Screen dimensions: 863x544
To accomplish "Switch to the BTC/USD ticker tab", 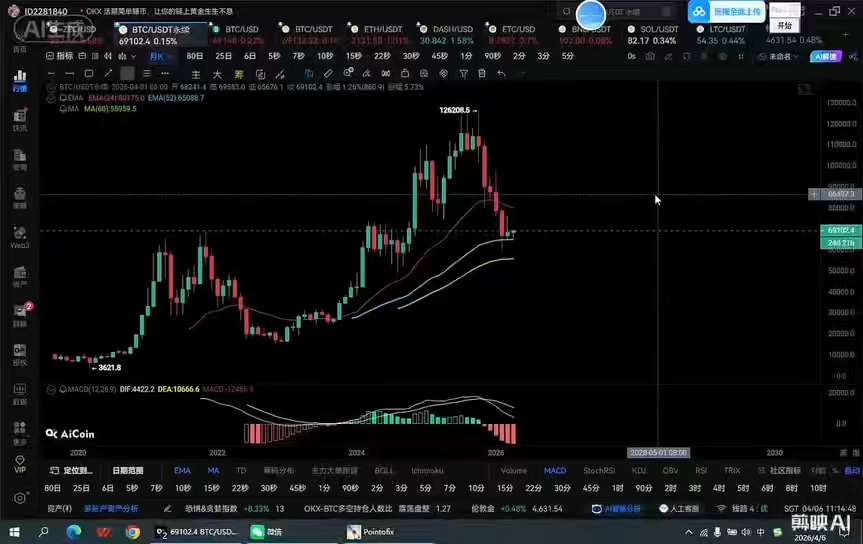I will click(x=237, y=34).
